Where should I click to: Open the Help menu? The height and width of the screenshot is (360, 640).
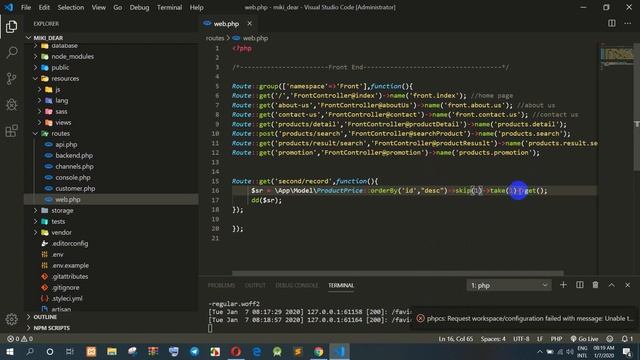[x=196, y=7]
